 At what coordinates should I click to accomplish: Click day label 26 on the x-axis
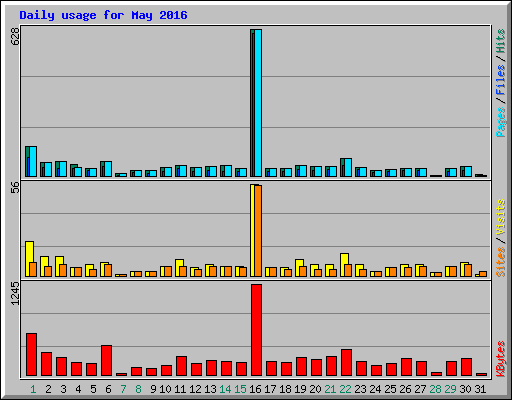[x=405, y=389]
